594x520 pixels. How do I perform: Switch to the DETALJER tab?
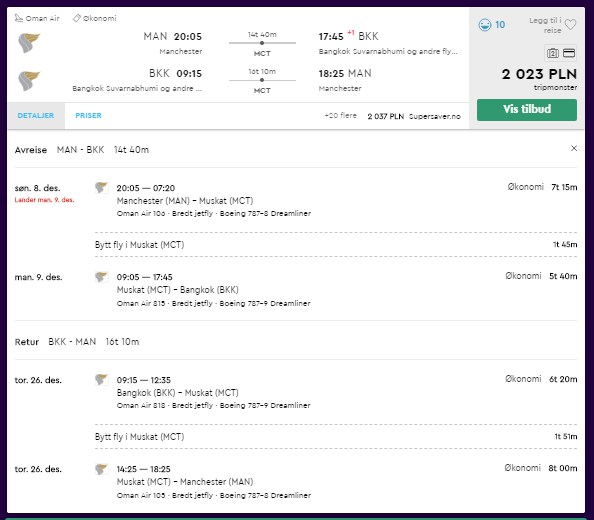click(x=36, y=116)
